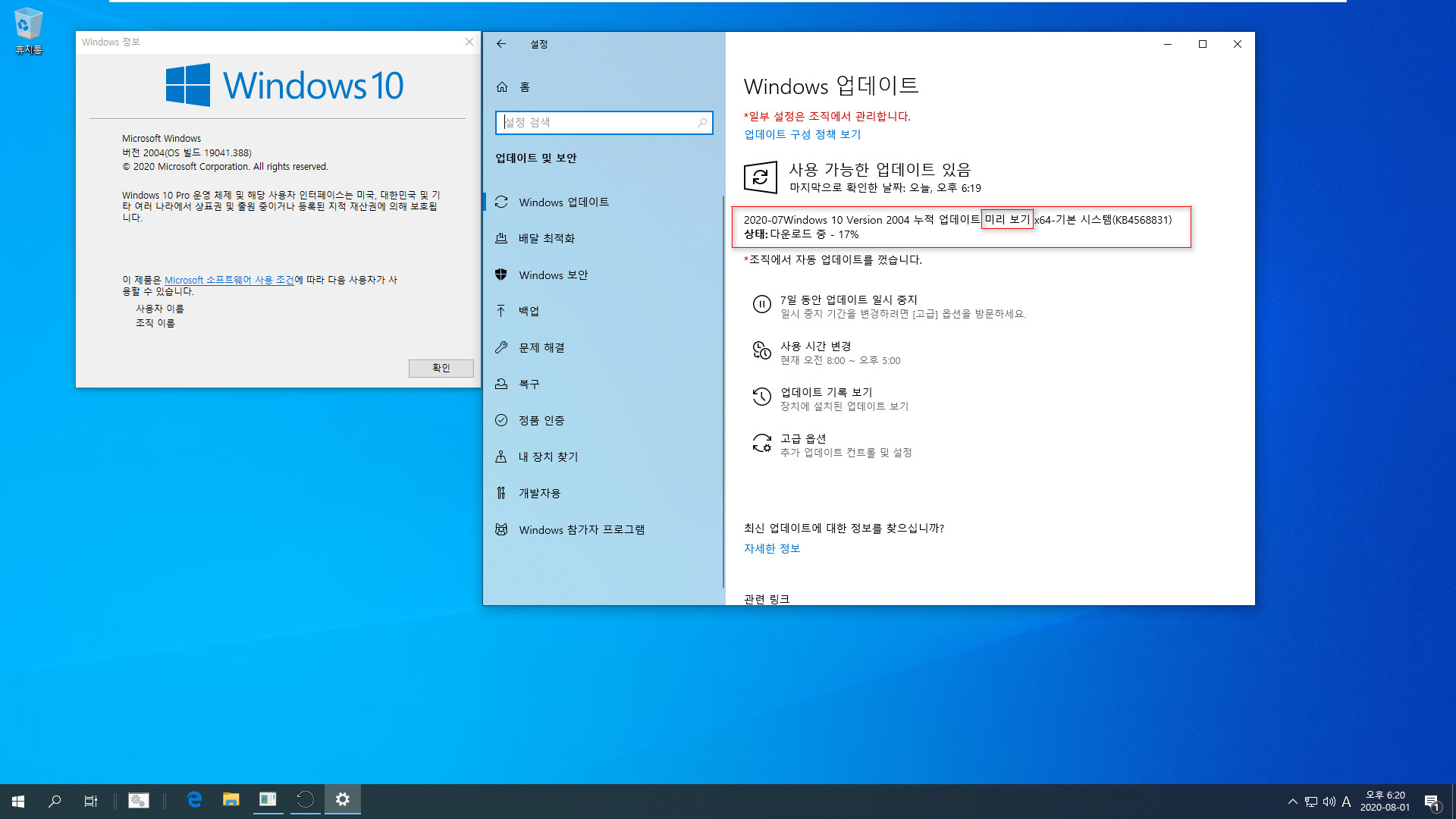
Task: Open File Explorer from taskbar
Action: (x=231, y=800)
